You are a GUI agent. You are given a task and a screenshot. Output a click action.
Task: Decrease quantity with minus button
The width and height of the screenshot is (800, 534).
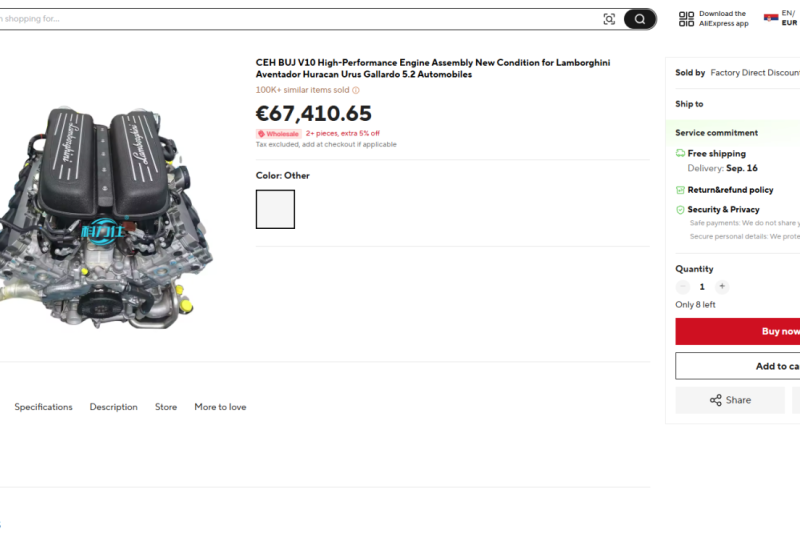click(x=683, y=287)
